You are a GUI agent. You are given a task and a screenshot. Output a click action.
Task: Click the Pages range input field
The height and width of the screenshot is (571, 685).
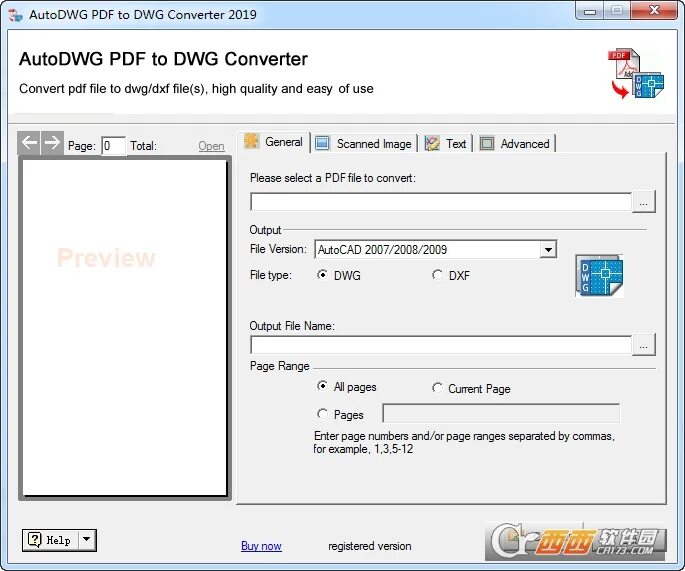(501, 413)
